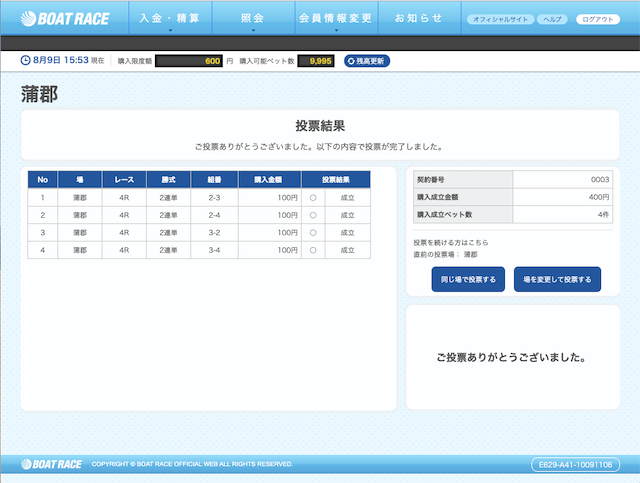
Task: Click the 購入成立金額 value 400円
Action: pos(599,197)
